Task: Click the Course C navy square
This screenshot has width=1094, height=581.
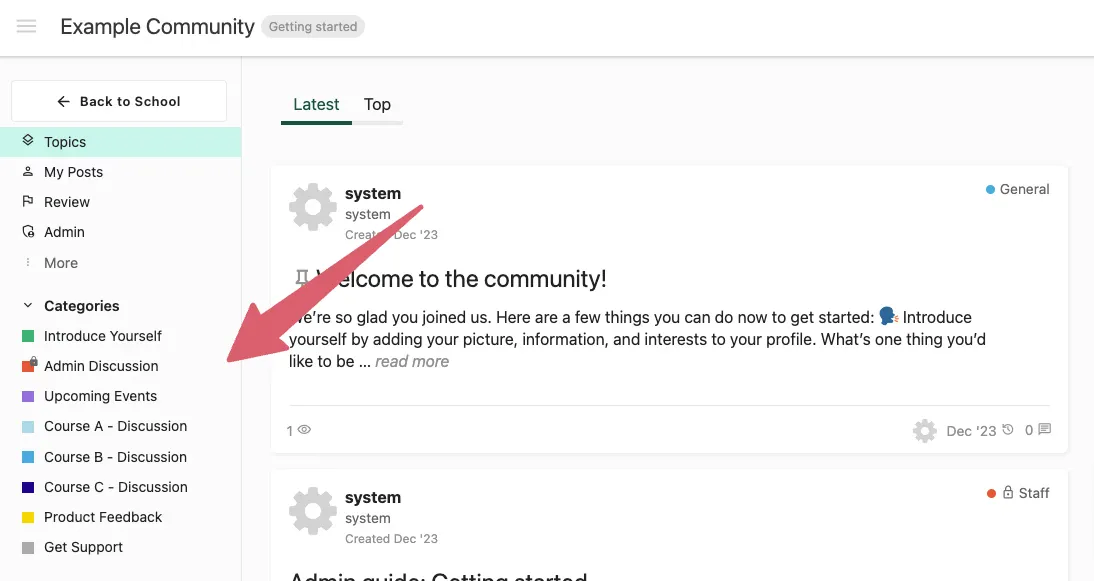Action: pos(28,487)
